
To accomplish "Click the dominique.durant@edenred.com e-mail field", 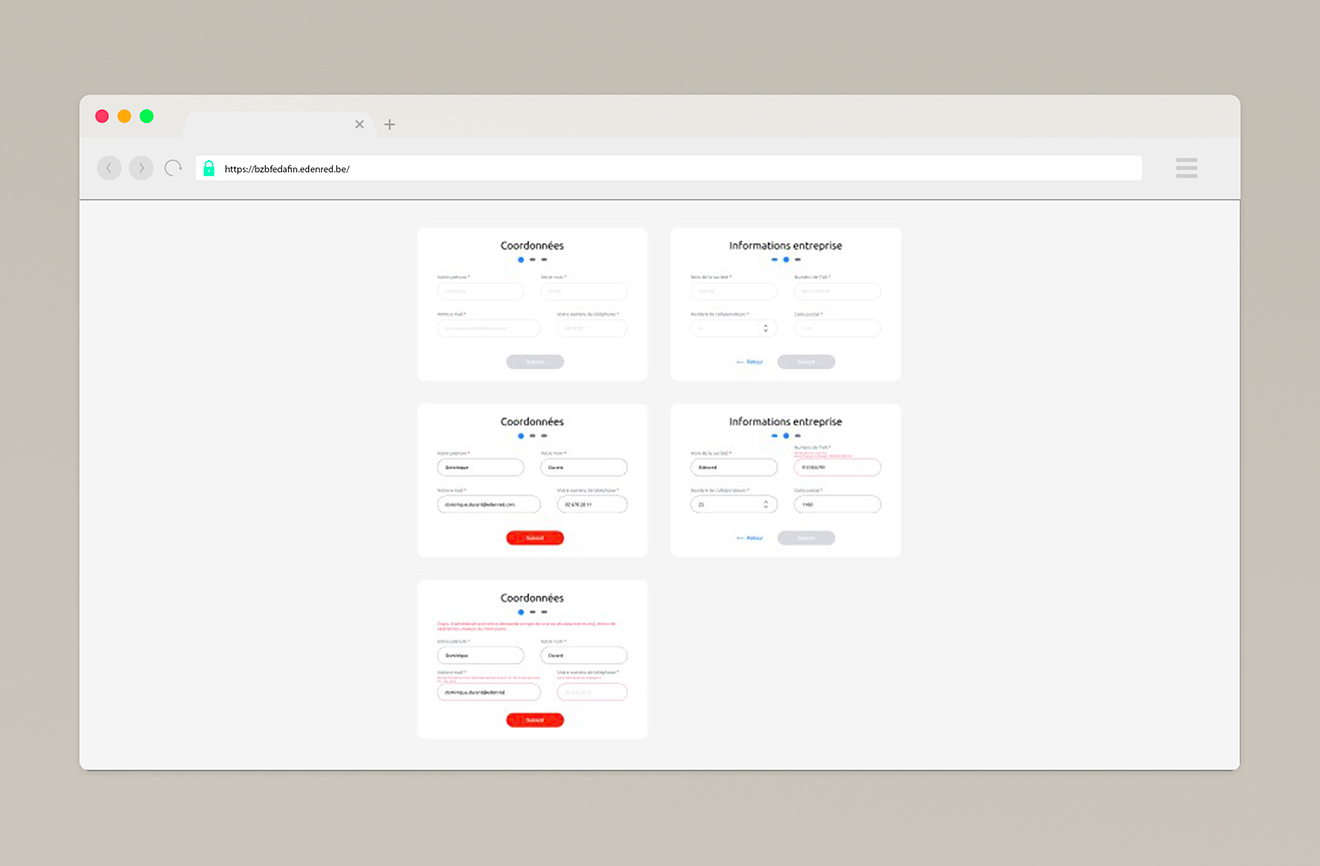I will 489,504.
